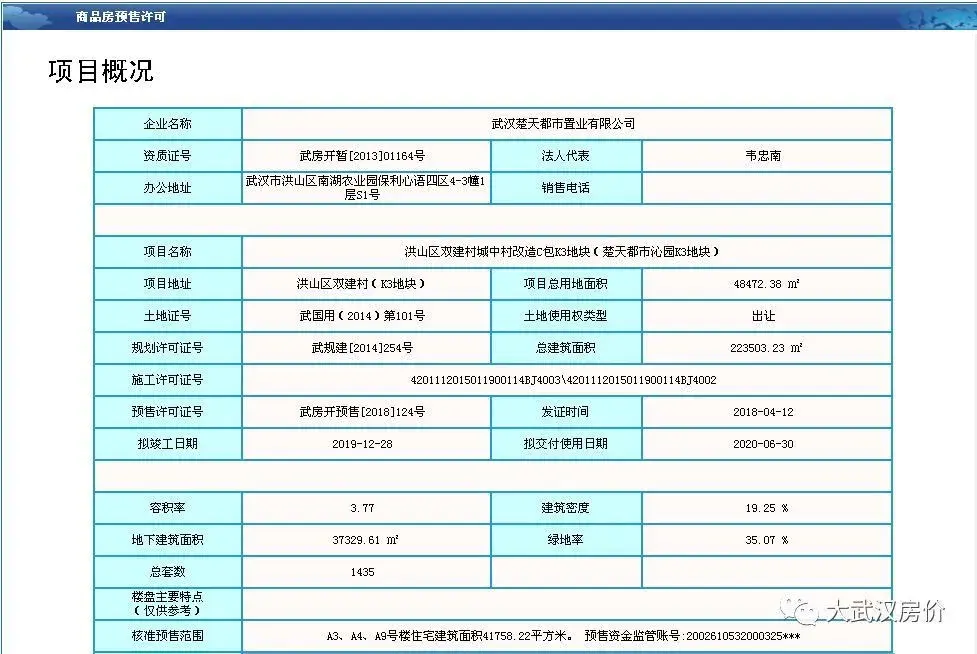Screen dimensions: 977x654
Task: Select value 武国用（2014）第101号
Action: (x=362, y=316)
